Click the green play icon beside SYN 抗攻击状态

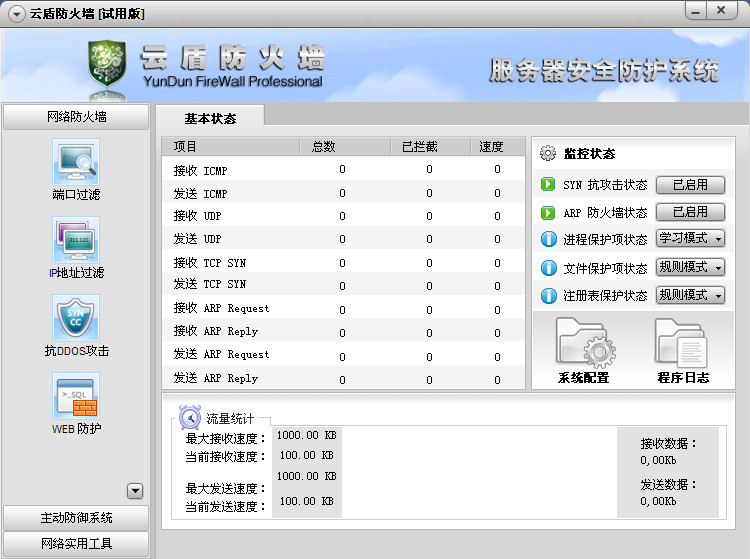[548, 184]
